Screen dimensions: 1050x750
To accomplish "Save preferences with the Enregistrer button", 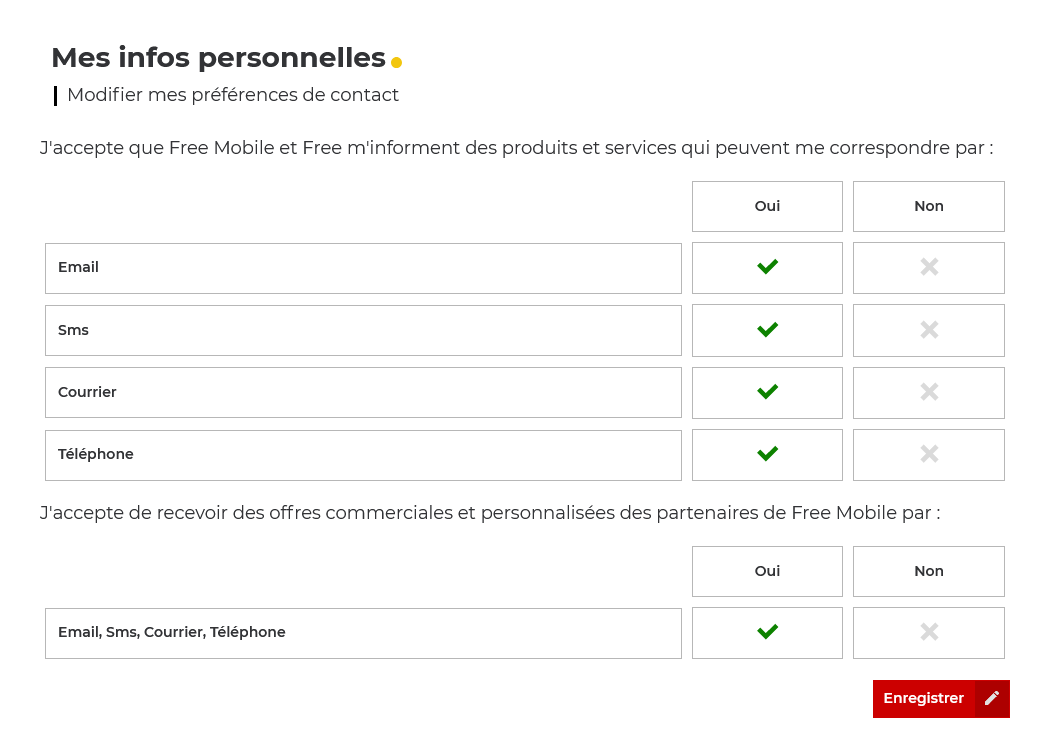I will pyautogui.click(x=924, y=699).
